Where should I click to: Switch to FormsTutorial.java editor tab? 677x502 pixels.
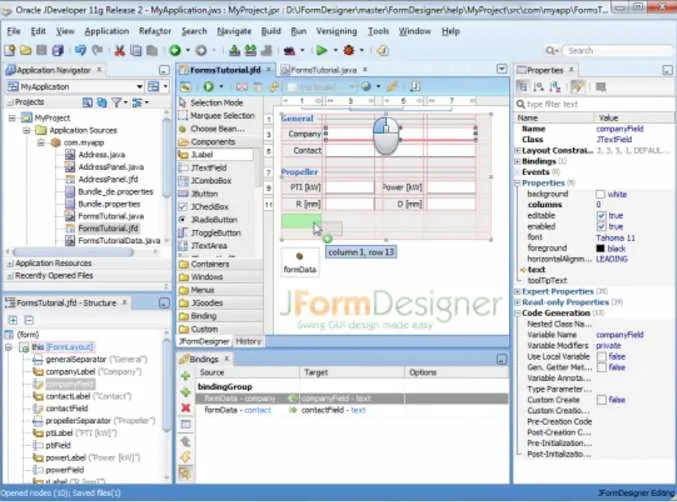click(x=324, y=69)
